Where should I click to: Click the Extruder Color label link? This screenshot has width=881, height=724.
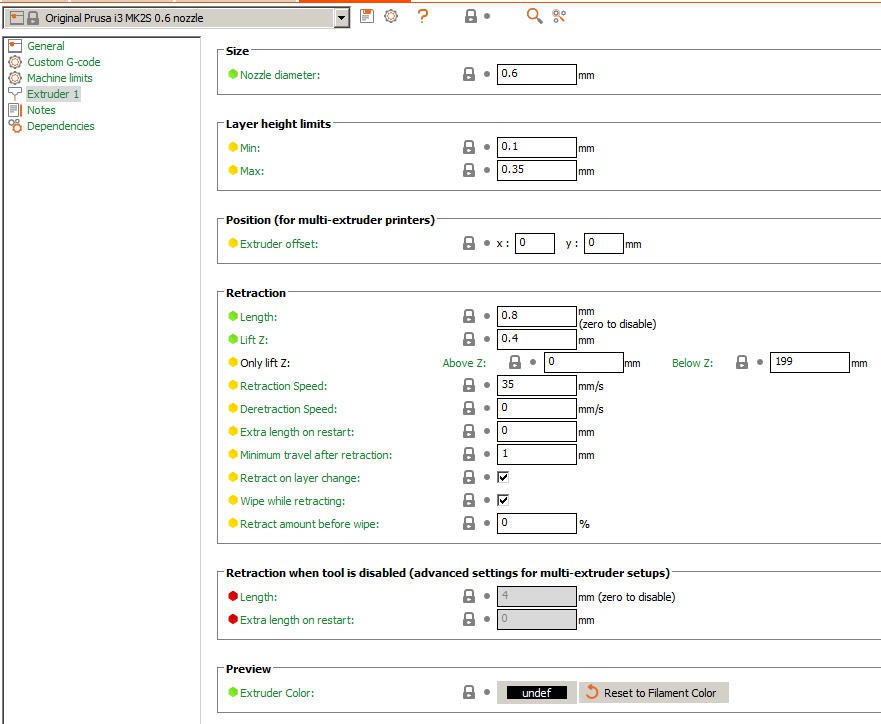click(277, 693)
